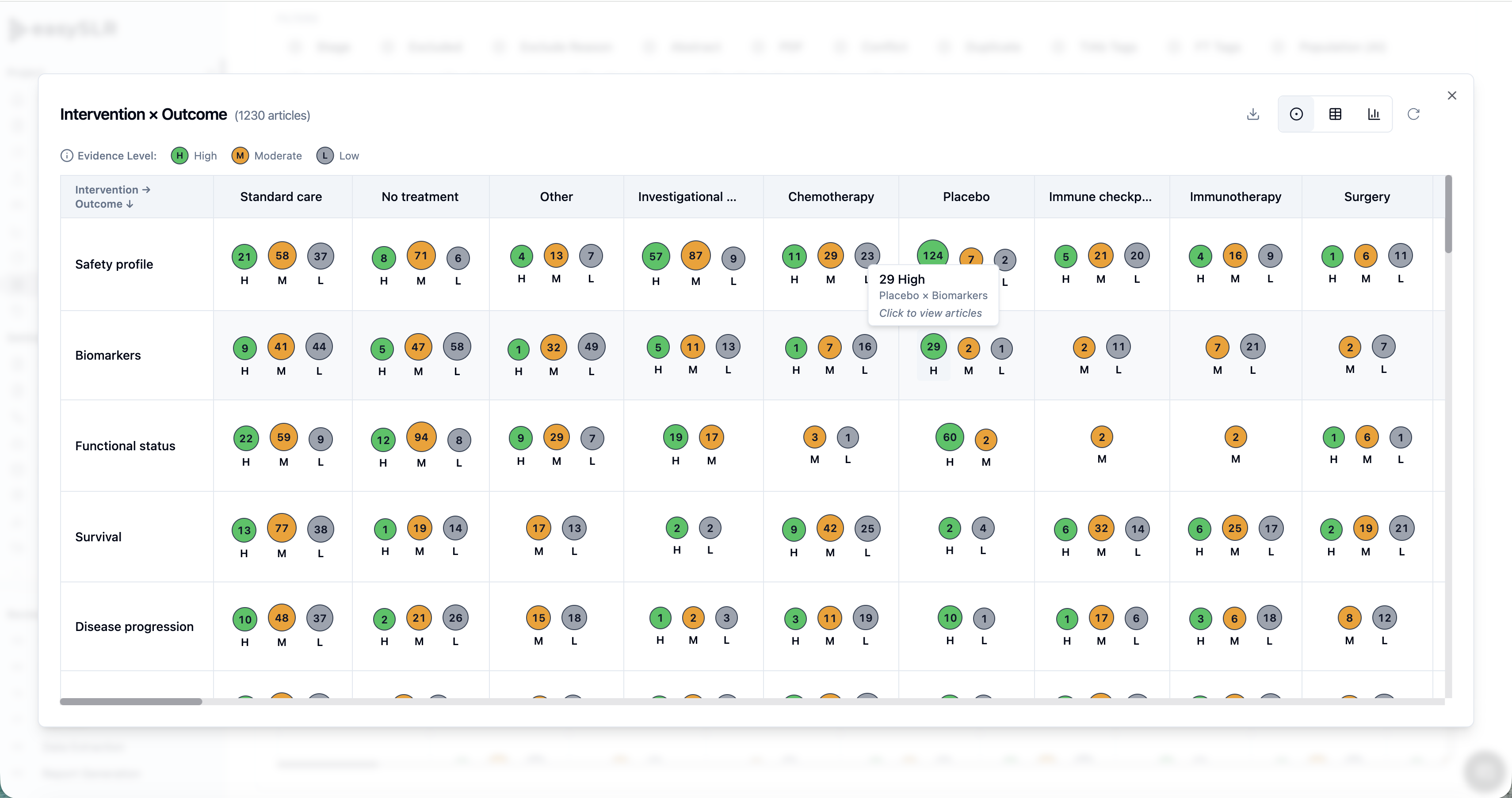This screenshot has height=798, width=1512.
Task: Open 49 Low Other Biomarkers bubble
Action: tap(591, 347)
